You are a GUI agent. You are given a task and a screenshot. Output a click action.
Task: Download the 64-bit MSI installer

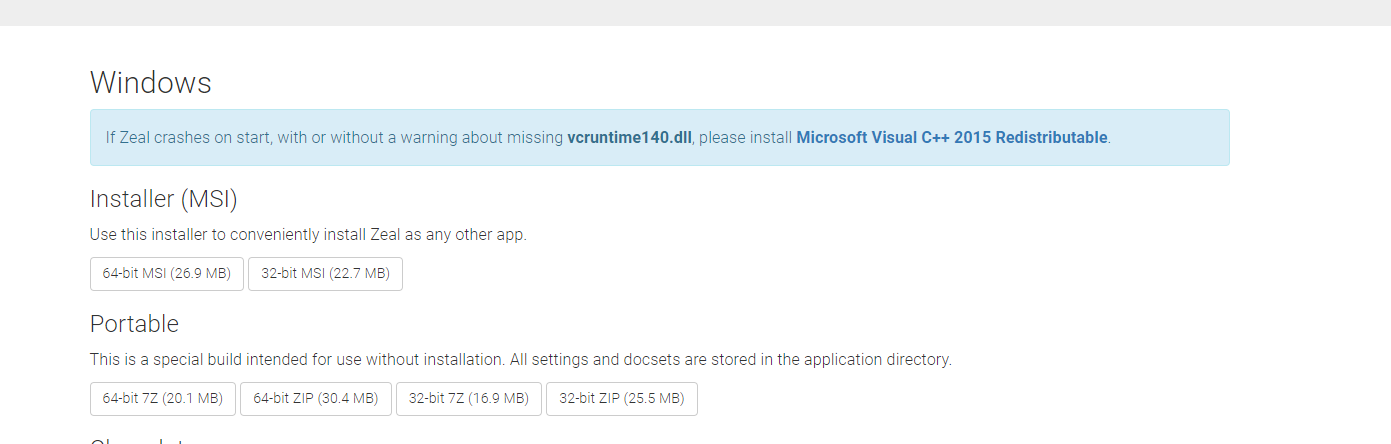[x=167, y=274]
